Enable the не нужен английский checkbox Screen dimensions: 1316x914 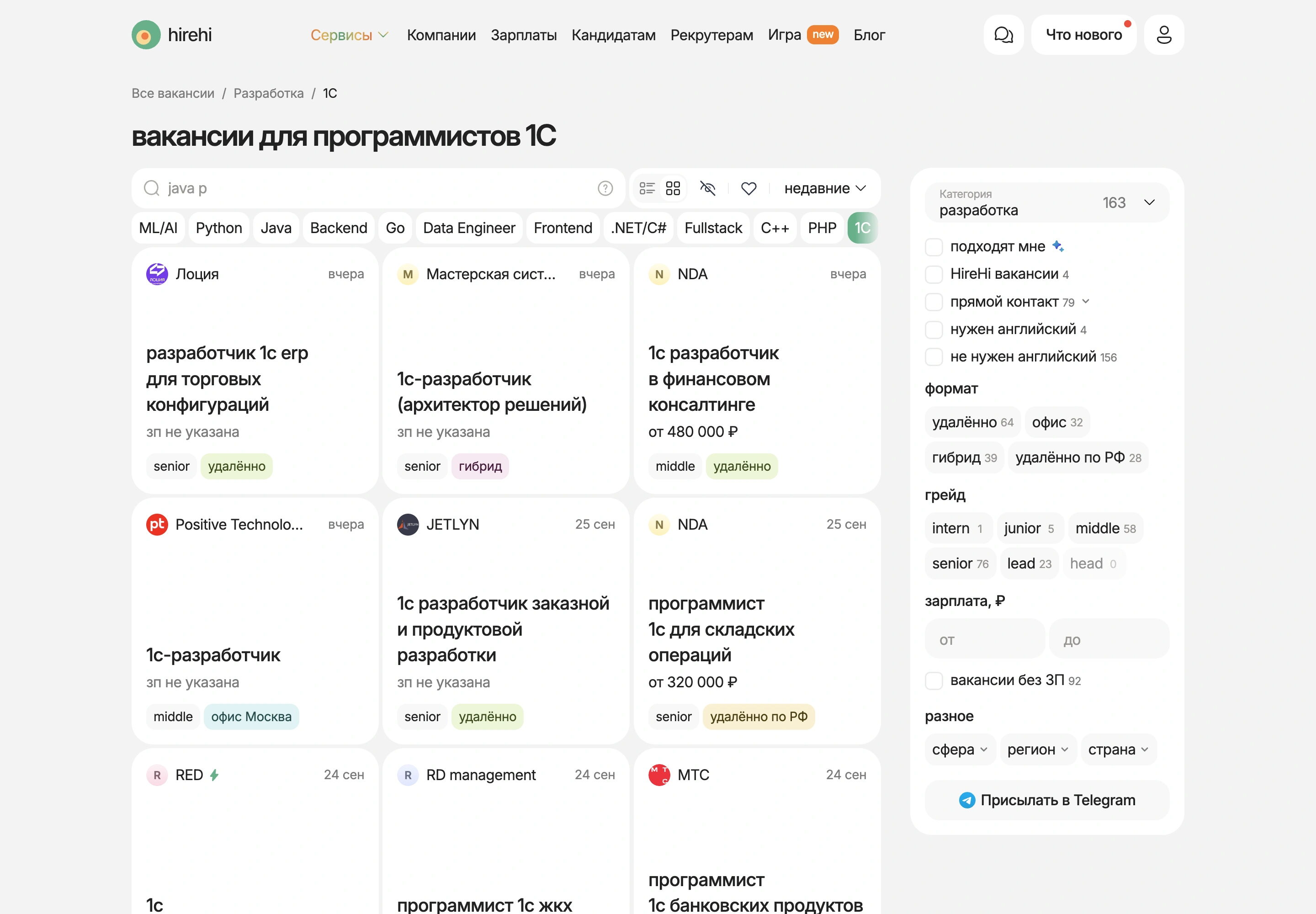(934, 357)
